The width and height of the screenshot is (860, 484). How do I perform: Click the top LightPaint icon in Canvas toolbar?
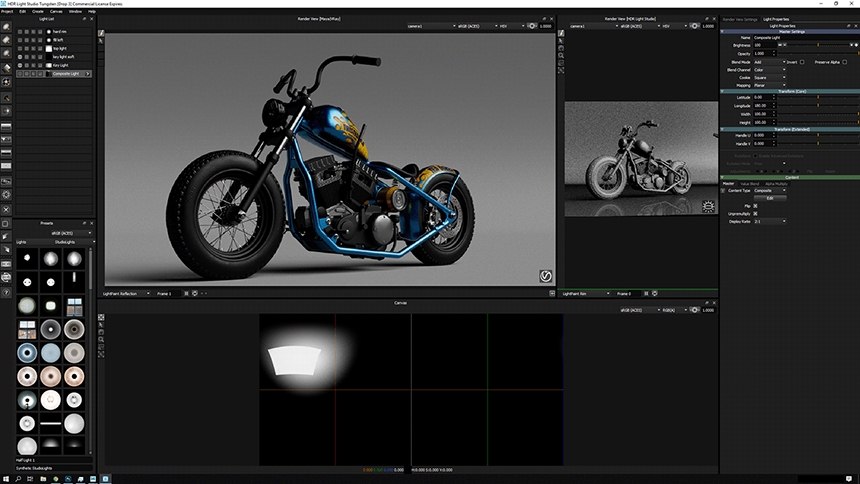tap(101, 317)
